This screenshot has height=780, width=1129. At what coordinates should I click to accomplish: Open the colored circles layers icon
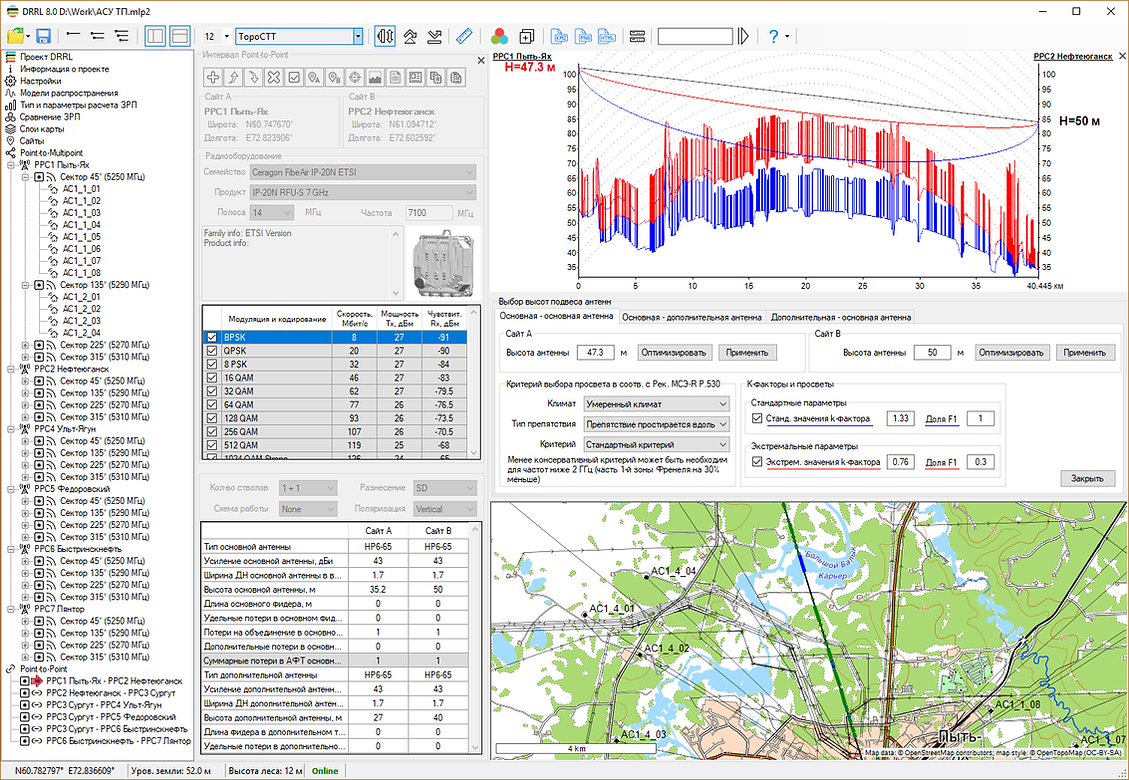pos(499,36)
